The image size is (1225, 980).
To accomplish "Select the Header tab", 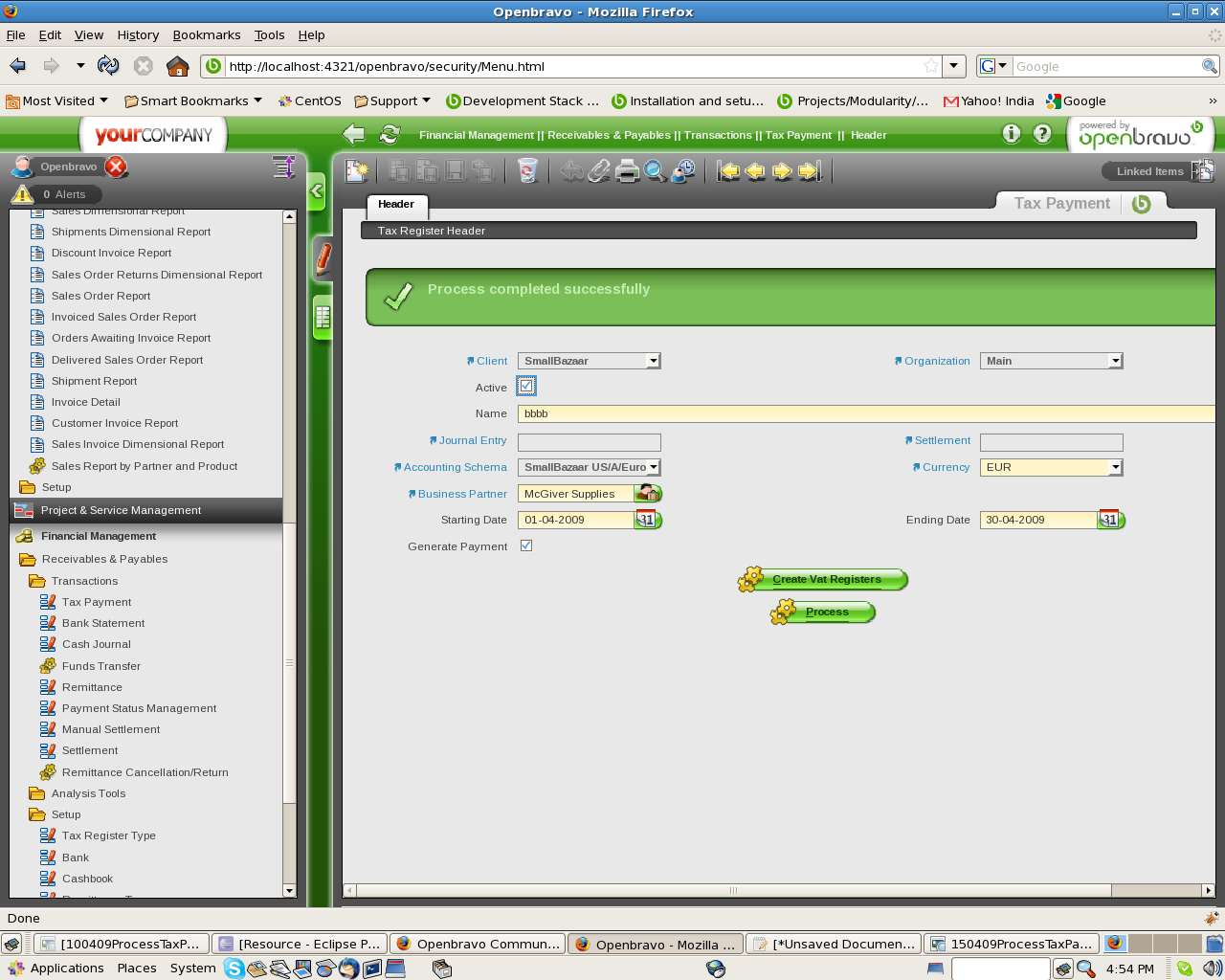I will pos(396,204).
